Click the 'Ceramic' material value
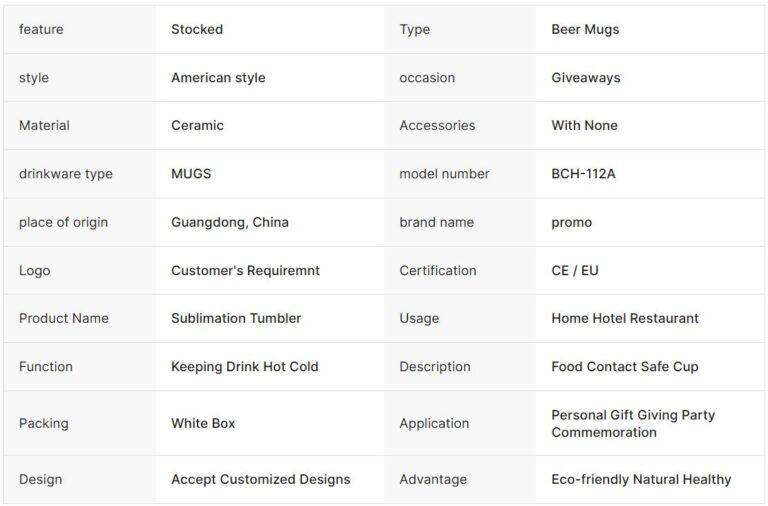Image resolution: width=768 pixels, height=506 pixels. 197,125
